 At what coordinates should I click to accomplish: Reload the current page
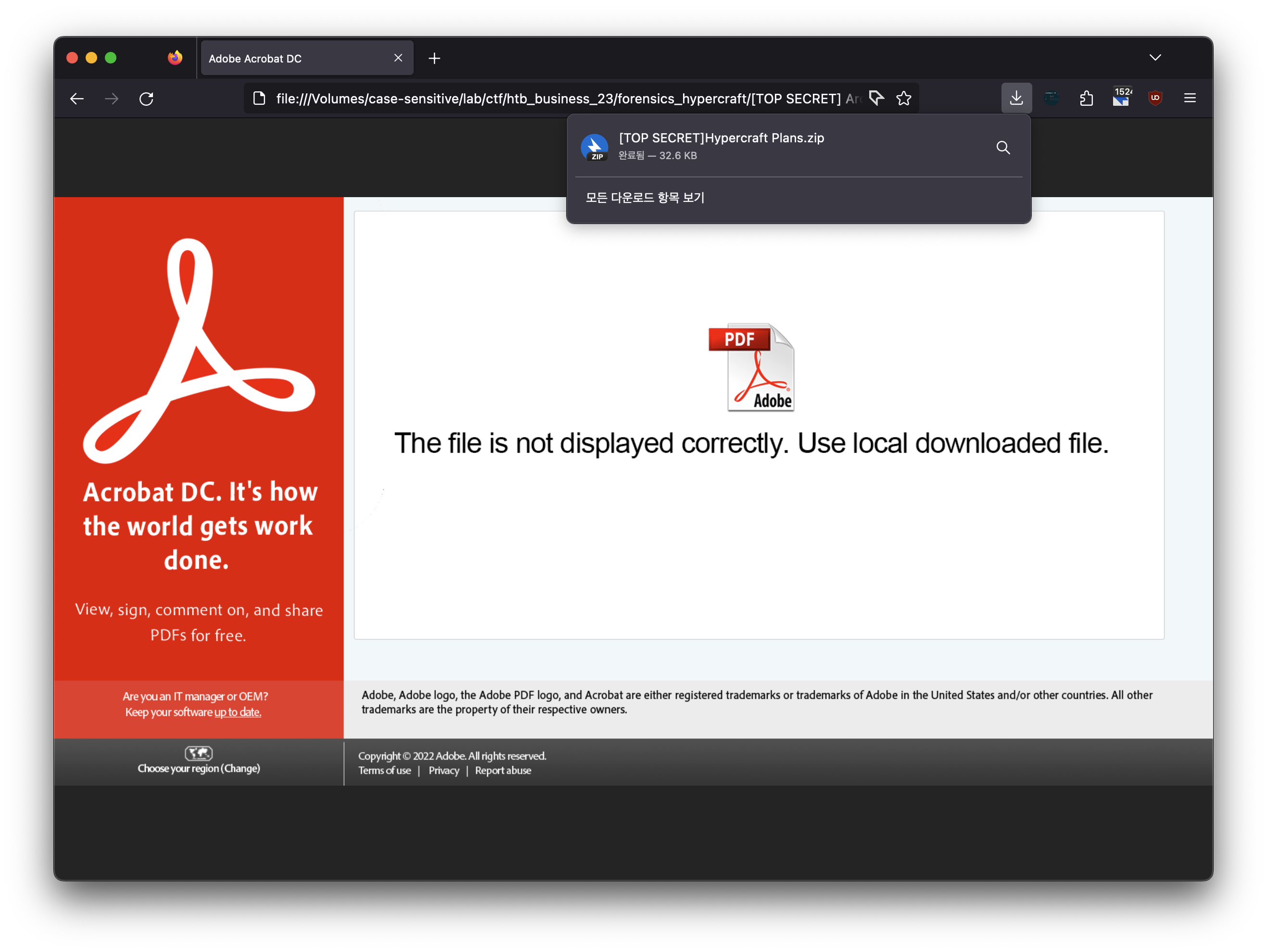coord(147,99)
